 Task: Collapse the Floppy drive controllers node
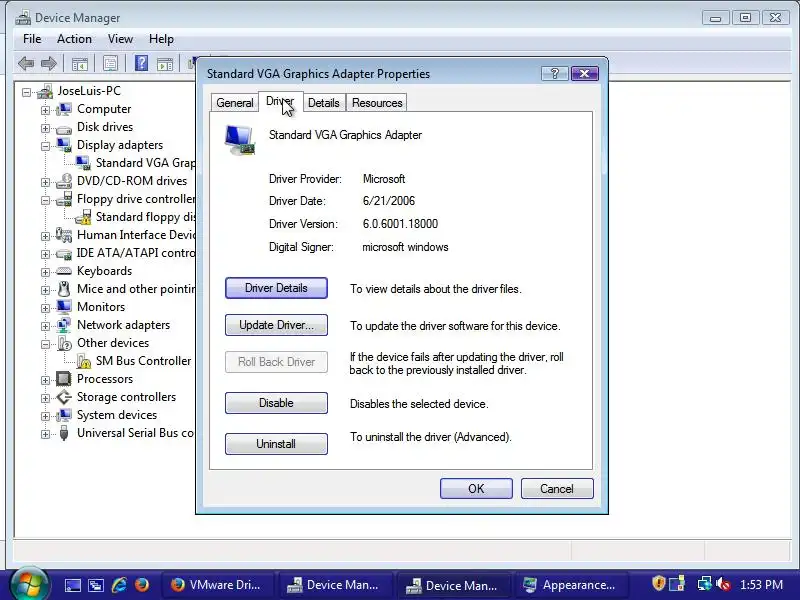tap(45, 201)
